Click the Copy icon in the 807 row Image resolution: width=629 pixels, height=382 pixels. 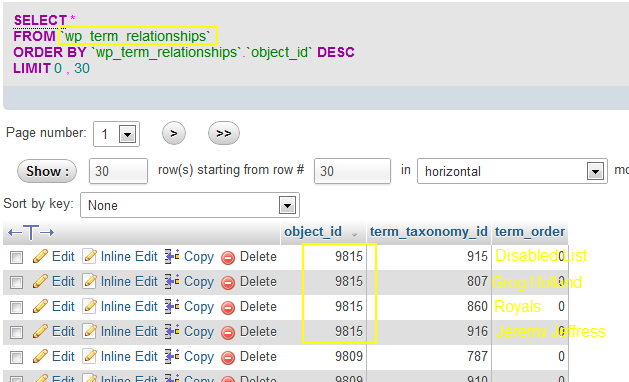(172, 281)
